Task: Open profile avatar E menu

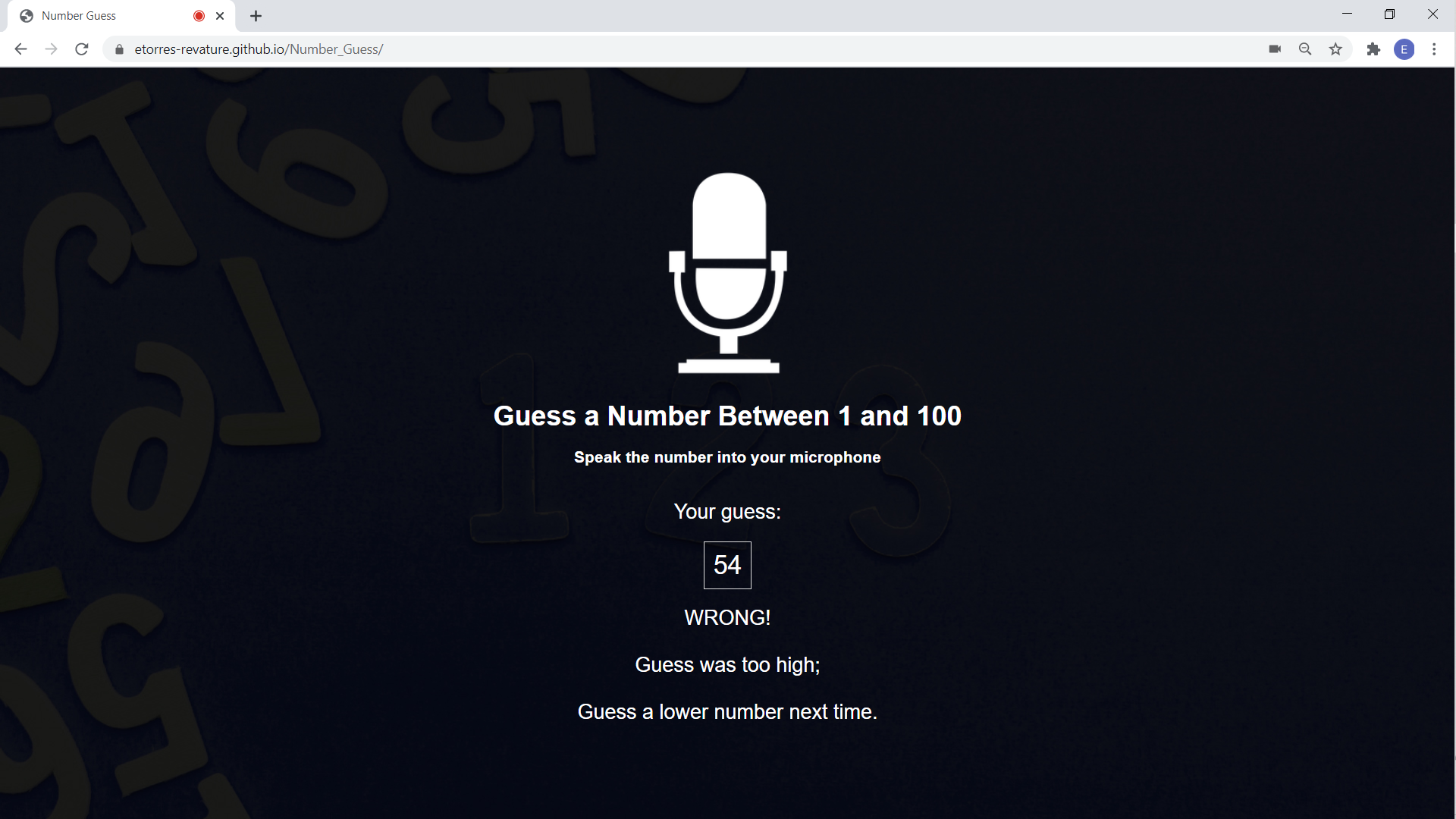Action: [1404, 49]
